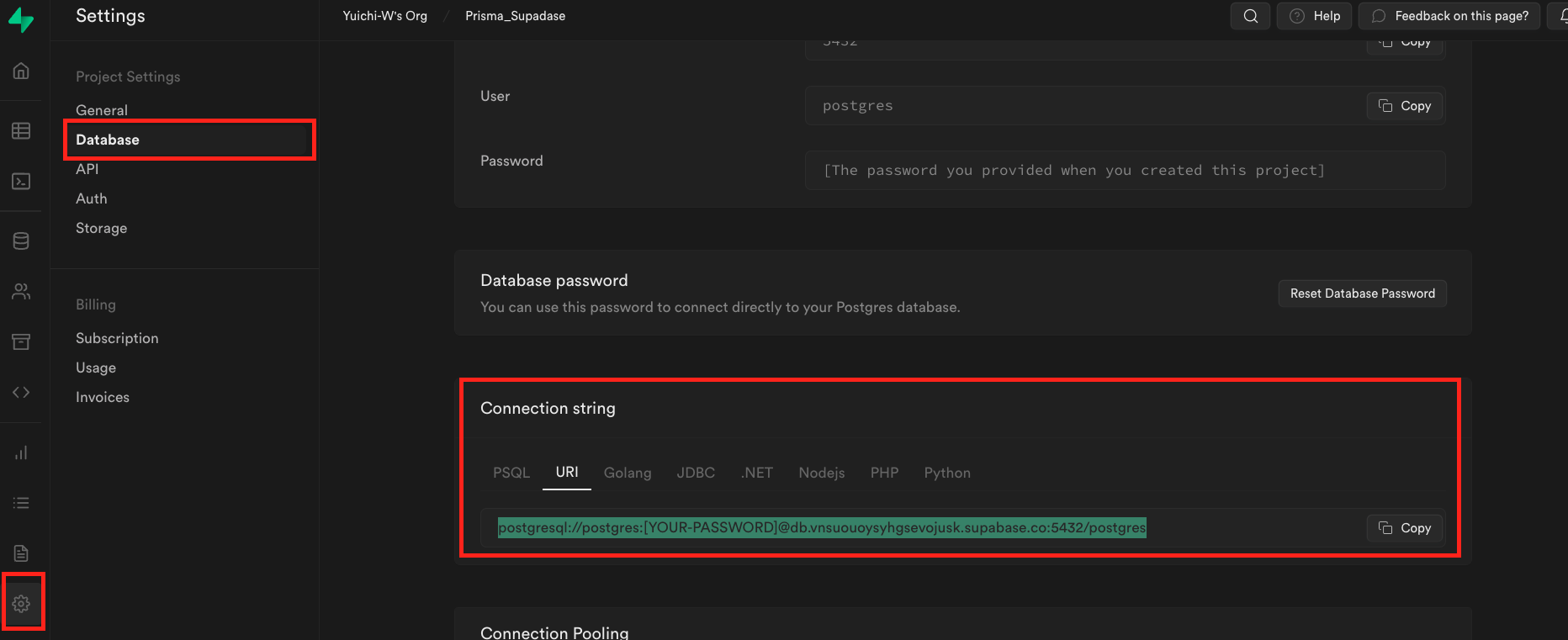1568x640 pixels.
Task: Copy the postgres user value
Action: click(1404, 106)
